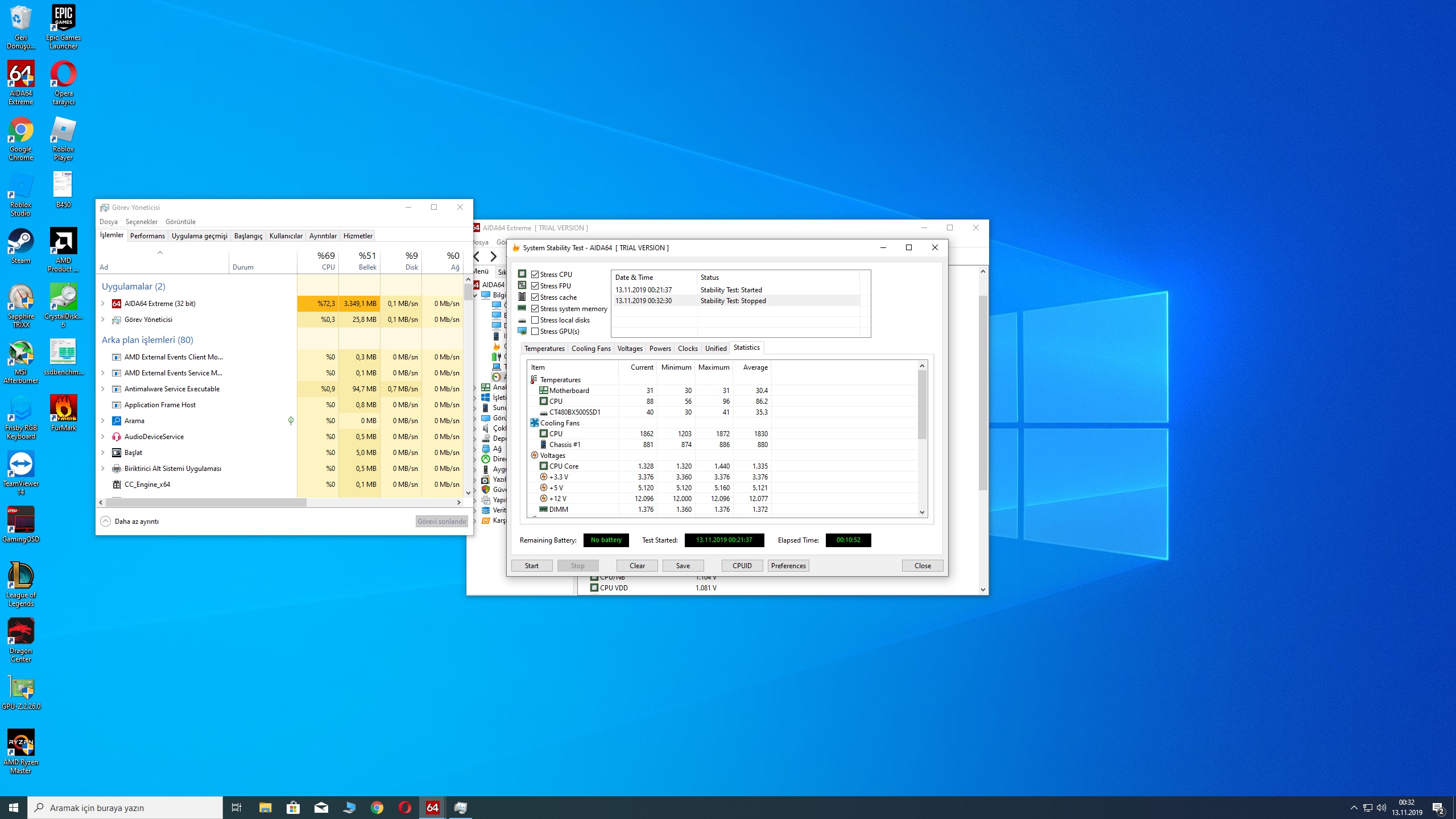1456x819 pixels.
Task: Open AMD Product desktop shortcut
Action: [63, 250]
